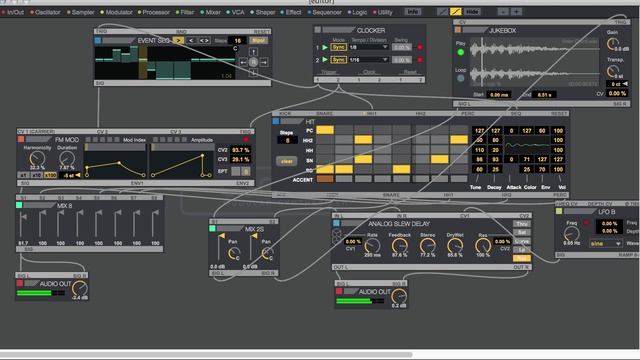Select Sat mode on ANALOG SLEW DELAY

click(522, 233)
